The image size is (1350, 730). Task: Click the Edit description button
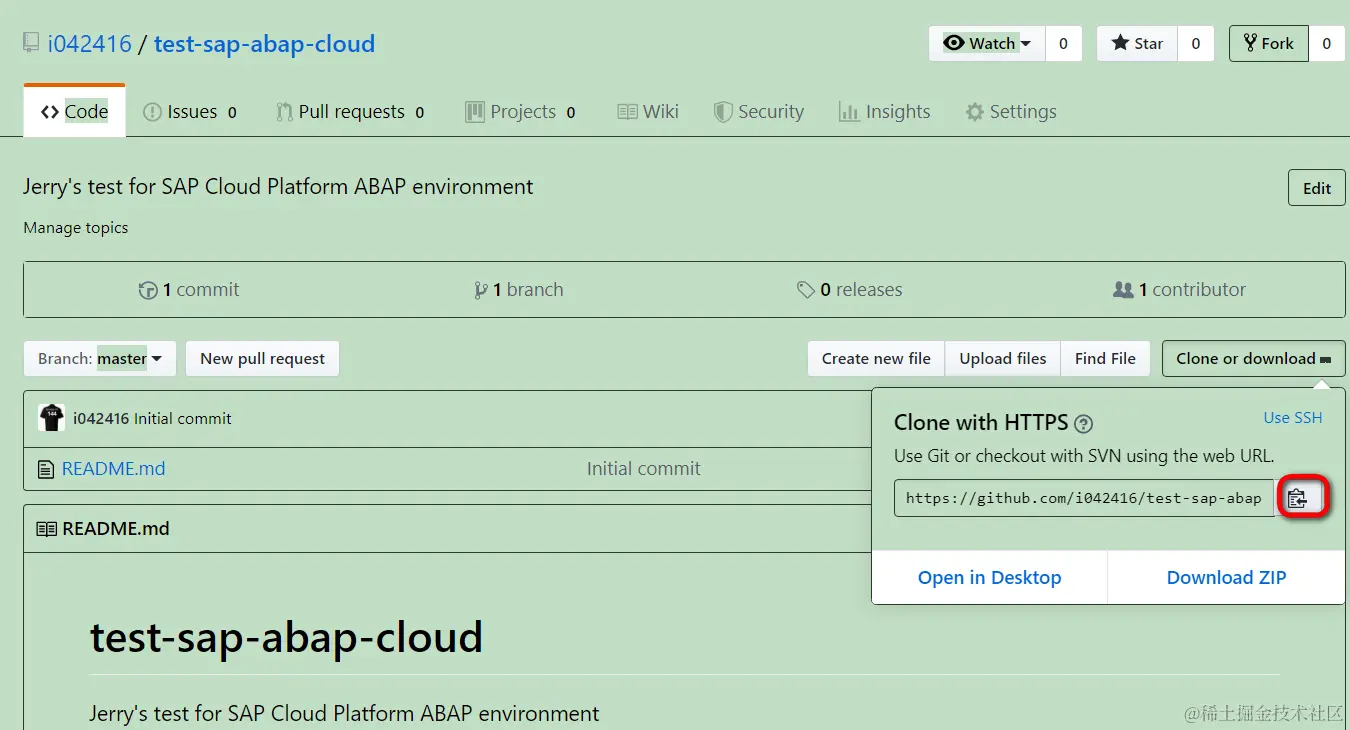(1316, 188)
